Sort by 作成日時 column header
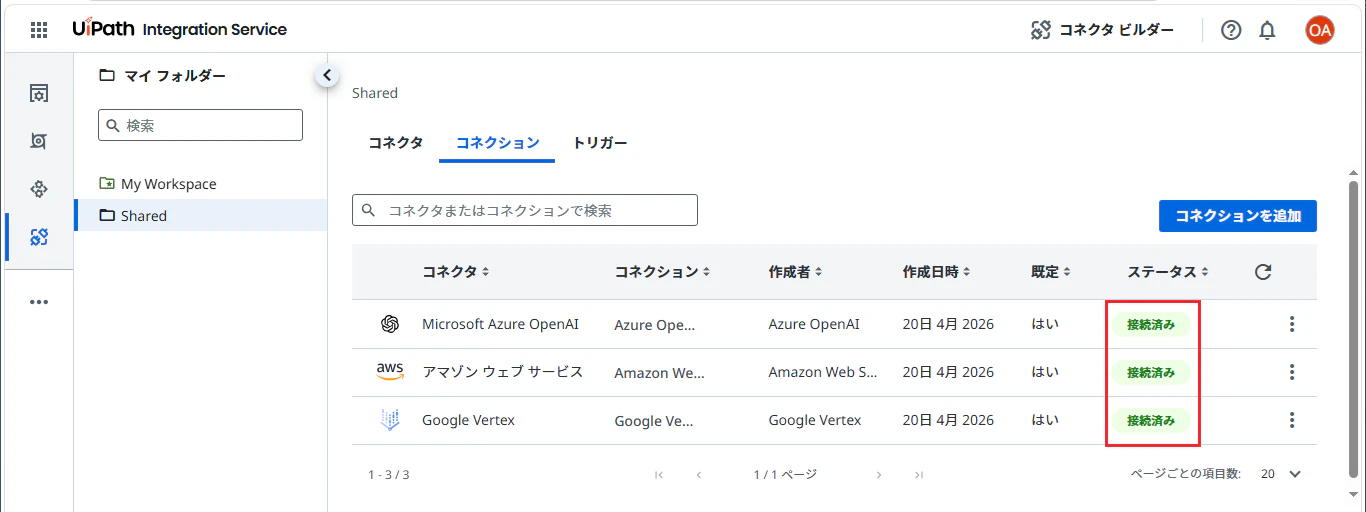Screen dimensions: 1366x512 coord(936,272)
